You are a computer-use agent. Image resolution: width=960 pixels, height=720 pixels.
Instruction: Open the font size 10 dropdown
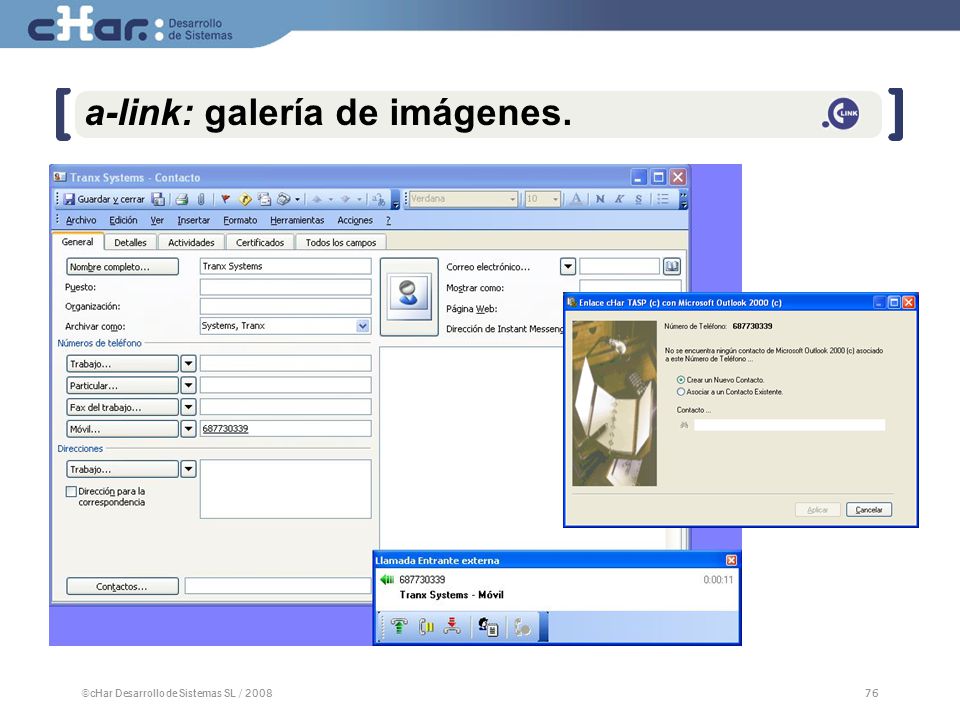[x=555, y=199]
